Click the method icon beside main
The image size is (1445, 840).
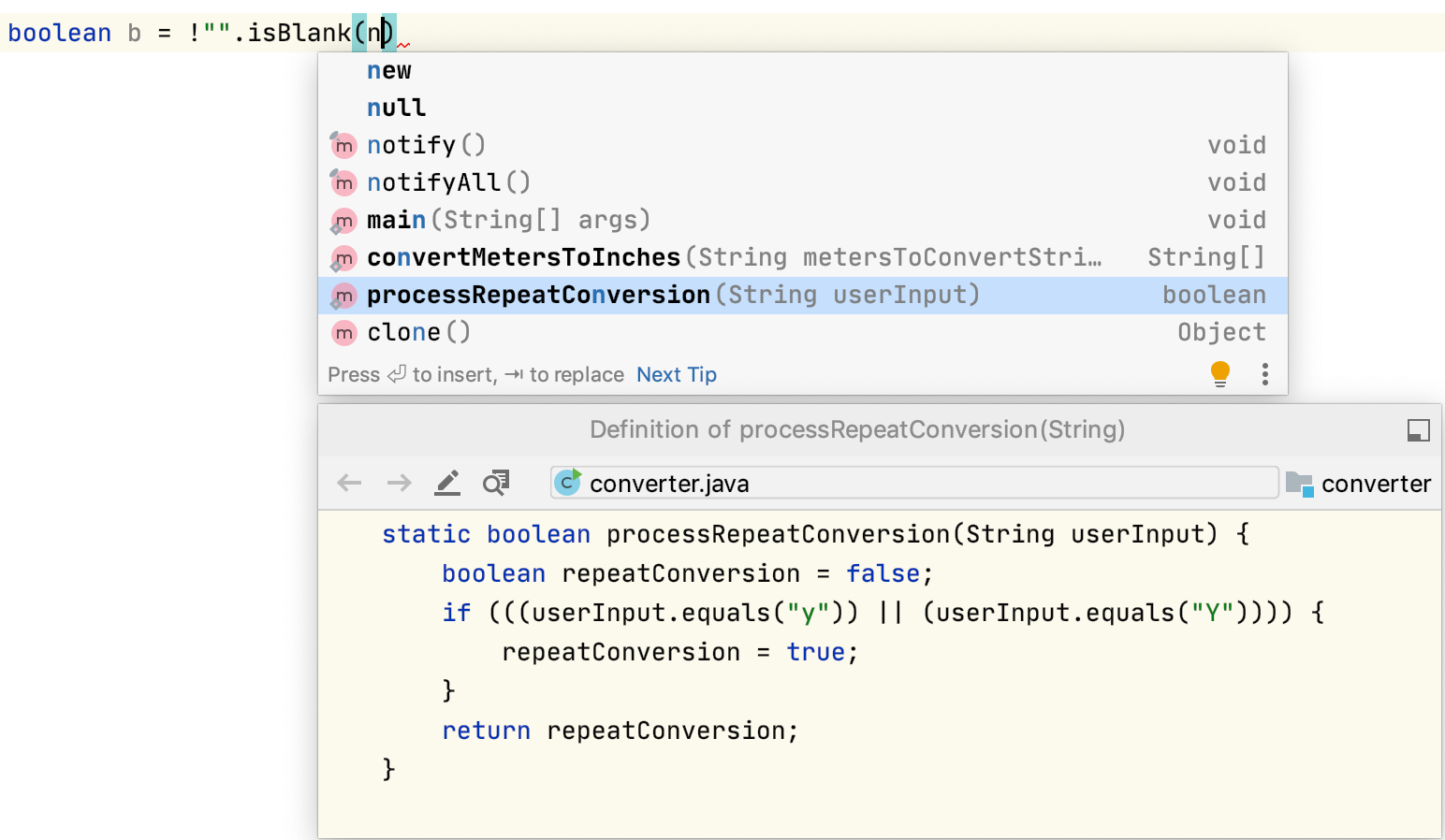(343, 221)
